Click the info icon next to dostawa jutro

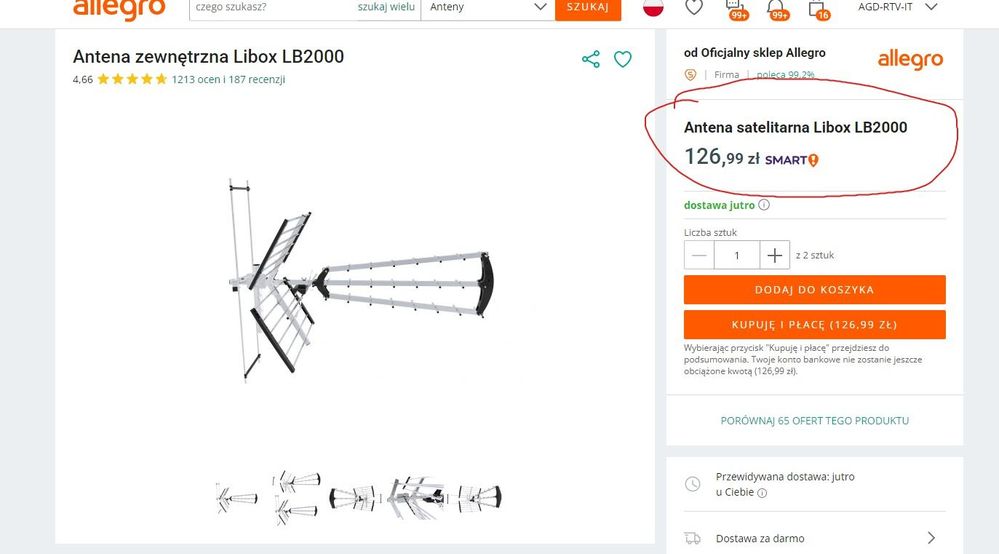click(764, 205)
